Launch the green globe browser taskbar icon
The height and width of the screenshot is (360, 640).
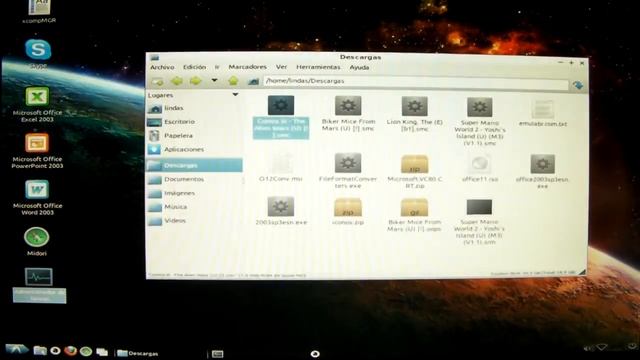coord(86,351)
